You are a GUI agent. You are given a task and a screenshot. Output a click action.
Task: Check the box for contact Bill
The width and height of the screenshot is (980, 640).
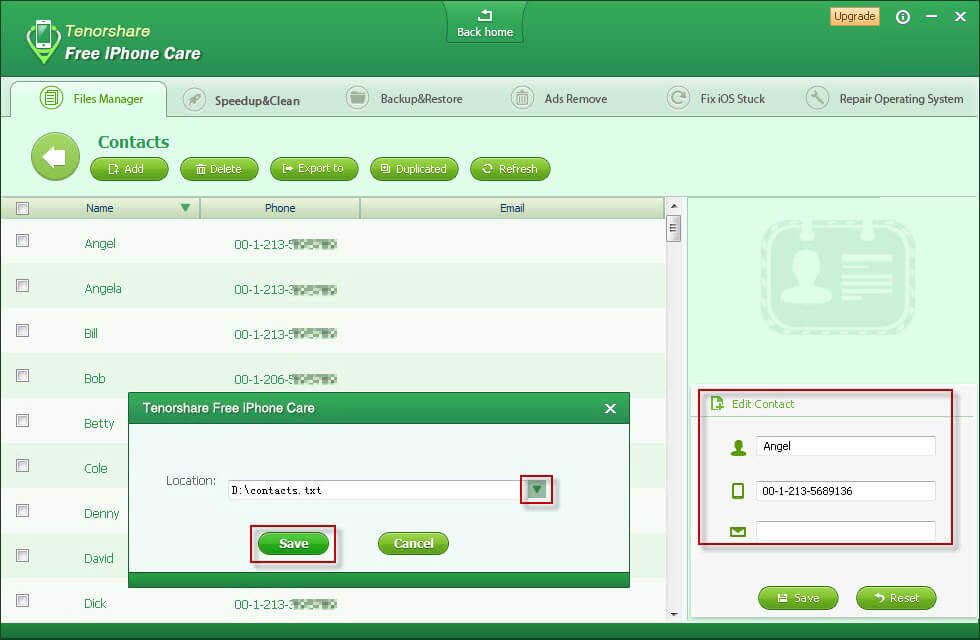point(22,331)
